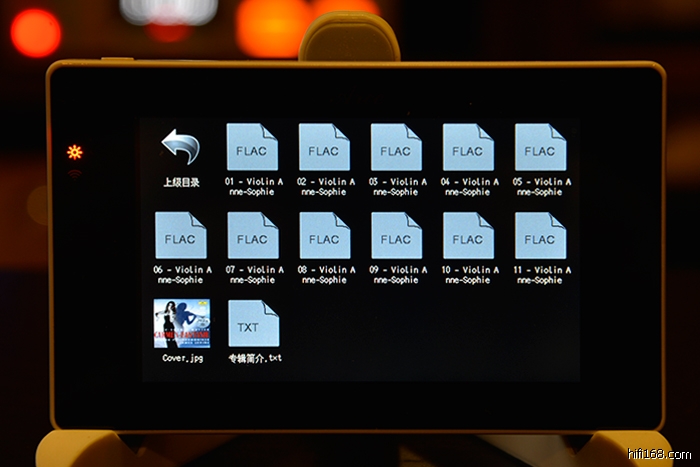Click the "01 - Violin Anne-Sophie" file name
Image resolution: width=700 pixels, height=467 pixels.
click(254, 187)
